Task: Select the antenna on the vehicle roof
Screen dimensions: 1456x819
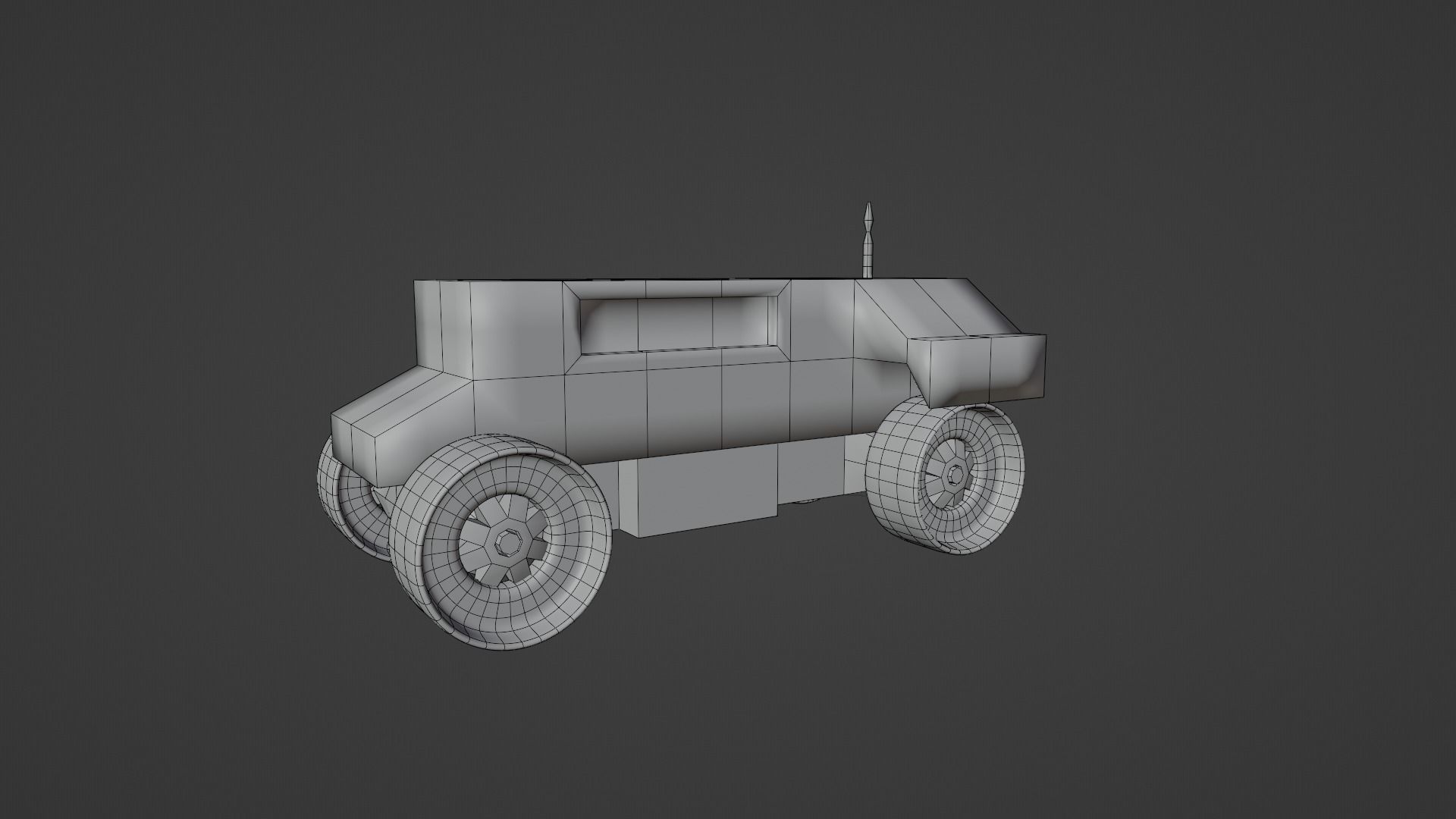Action: (868, 241)
